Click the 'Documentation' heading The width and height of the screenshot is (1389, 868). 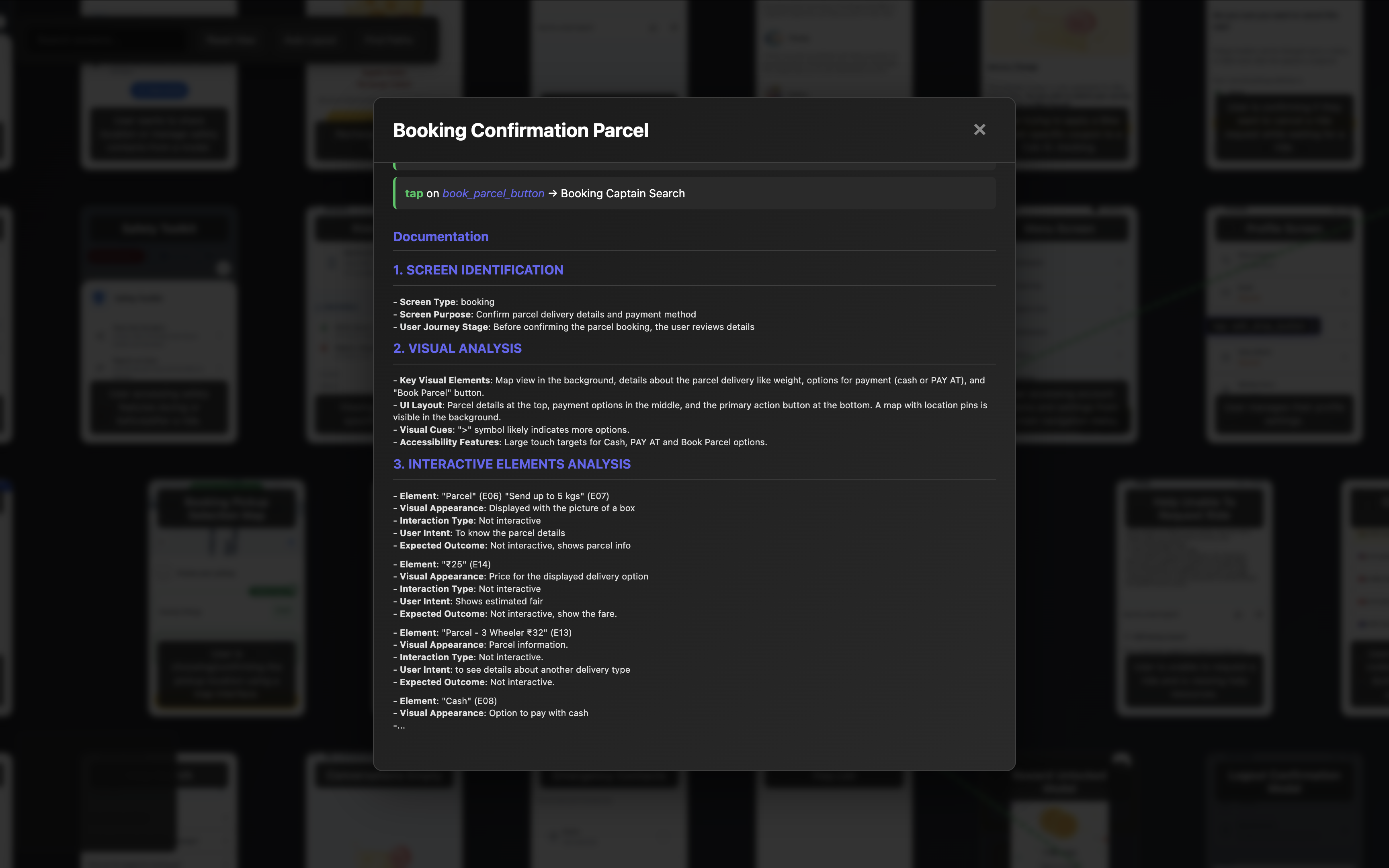point(441,237)
